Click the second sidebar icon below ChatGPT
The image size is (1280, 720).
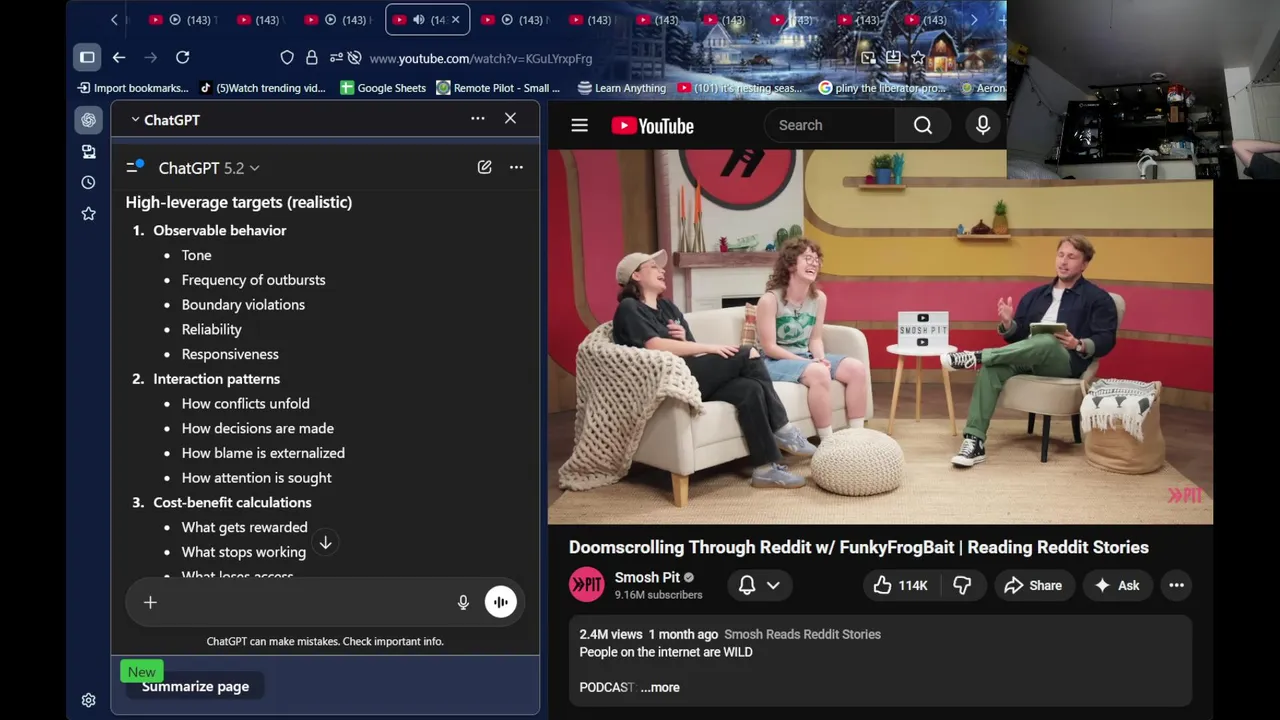coord(88,151)
